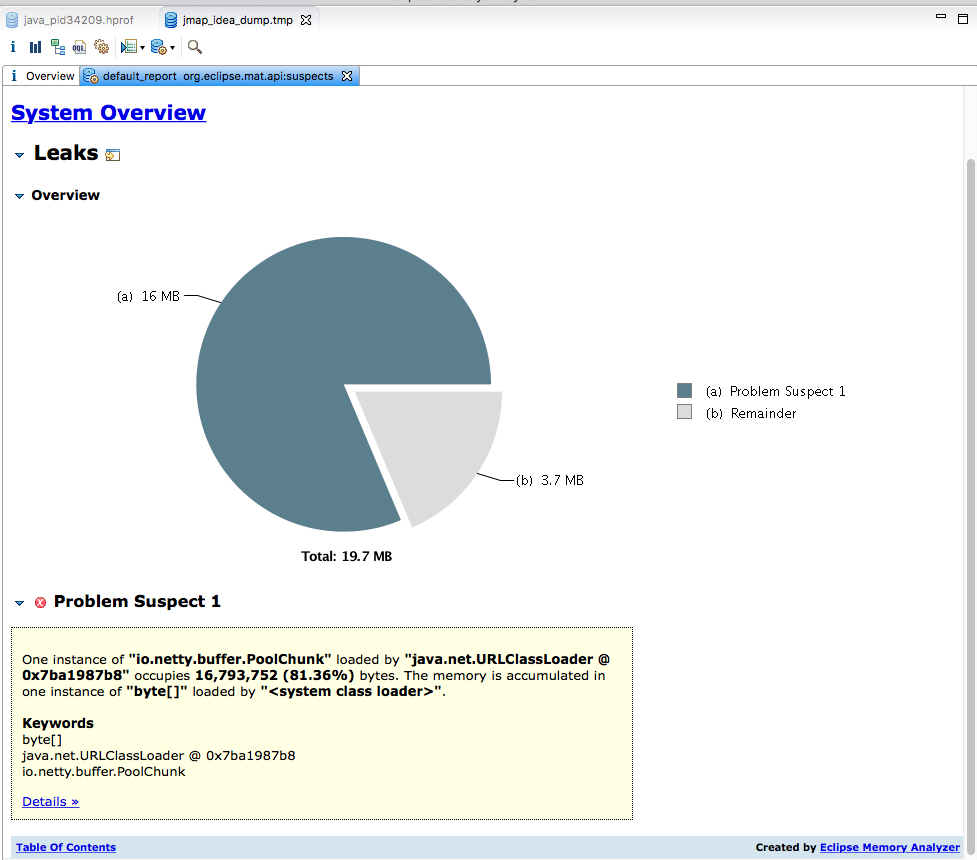
Task: Click the Remainder legend color swatch
Action: (x=684, y=412)
